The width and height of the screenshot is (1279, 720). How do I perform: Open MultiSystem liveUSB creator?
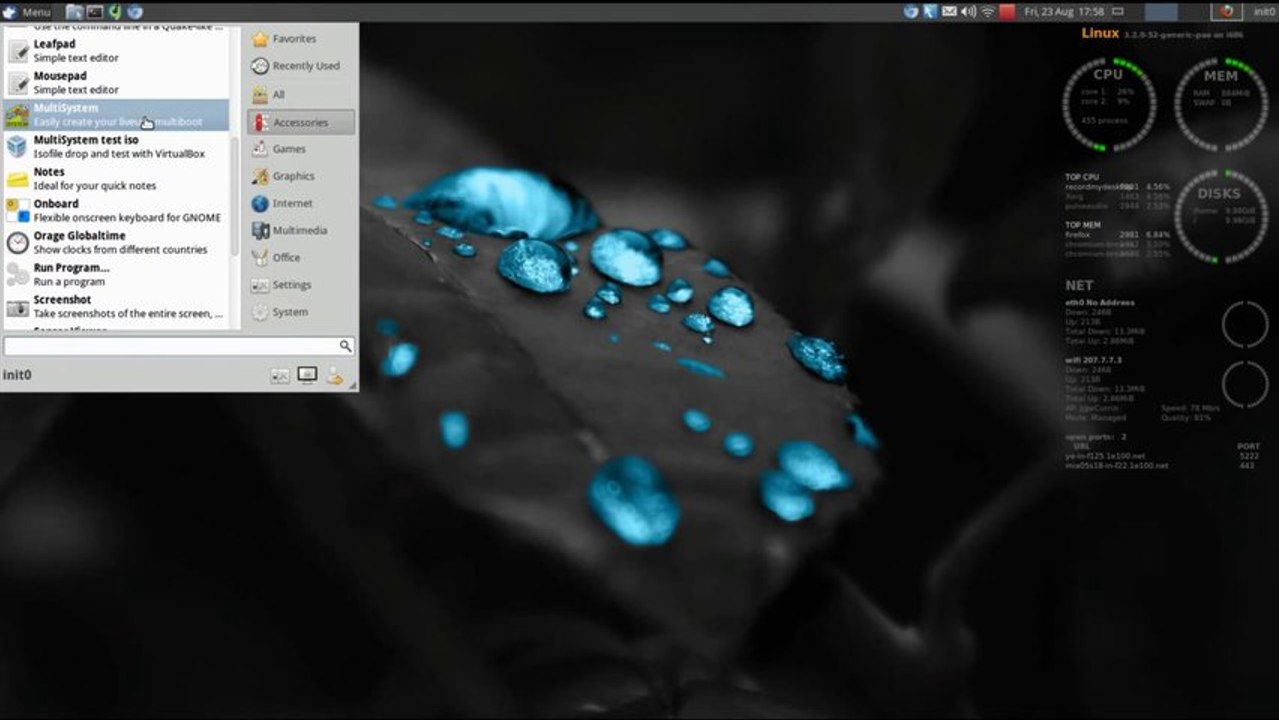coord(116,115)
